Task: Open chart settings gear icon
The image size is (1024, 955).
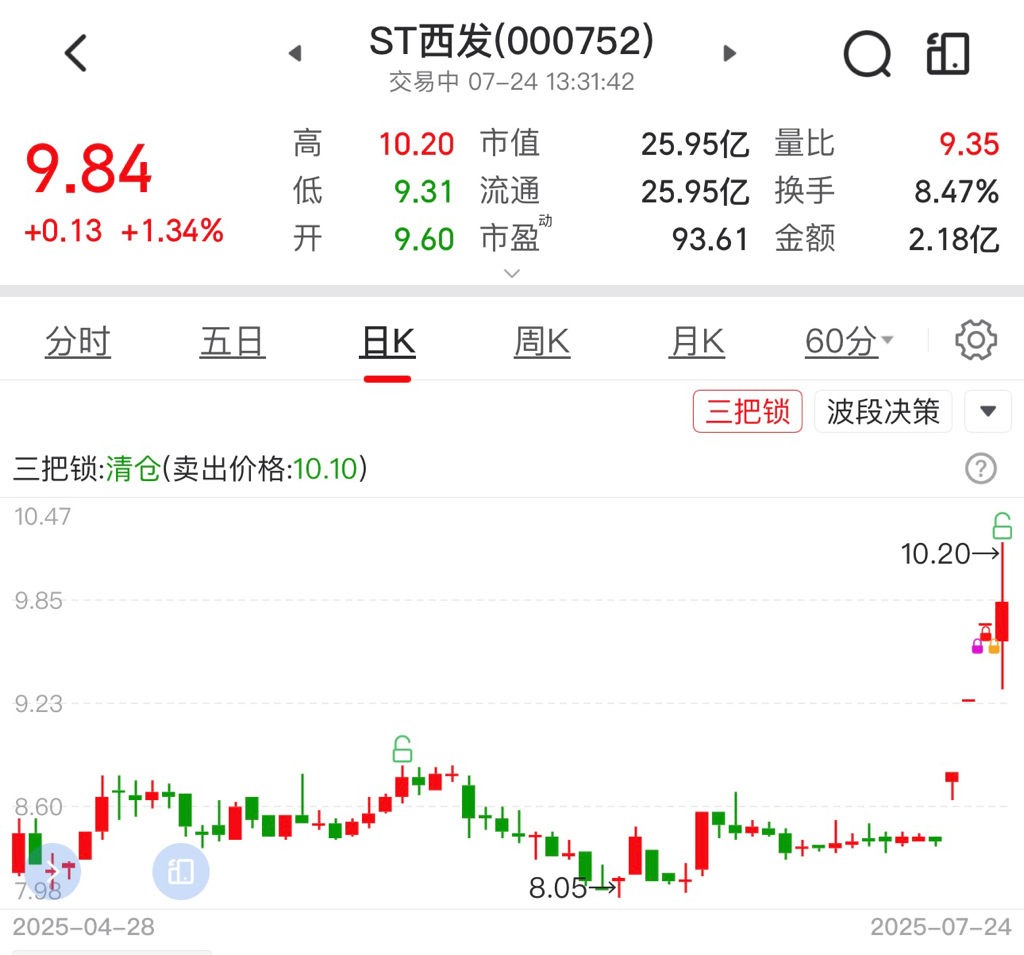Action: point(976,340)
